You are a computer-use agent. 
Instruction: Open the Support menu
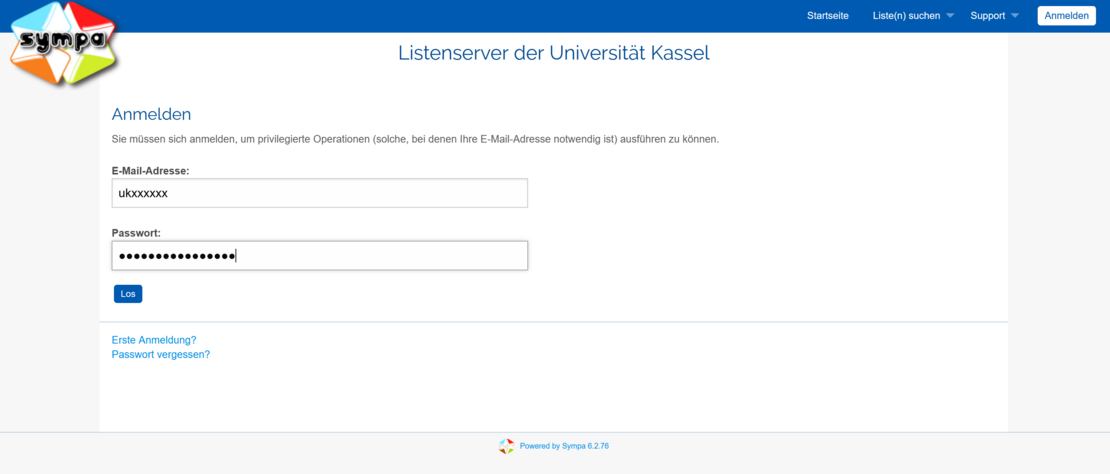(x=988, y=16)
